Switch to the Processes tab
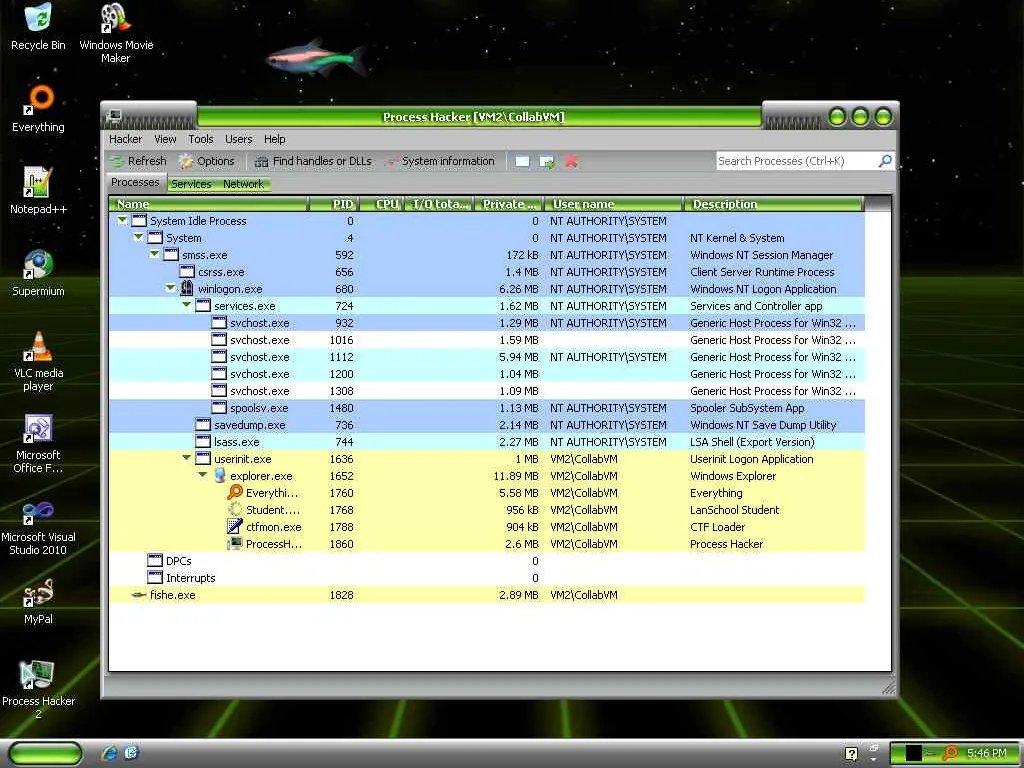 135,182
